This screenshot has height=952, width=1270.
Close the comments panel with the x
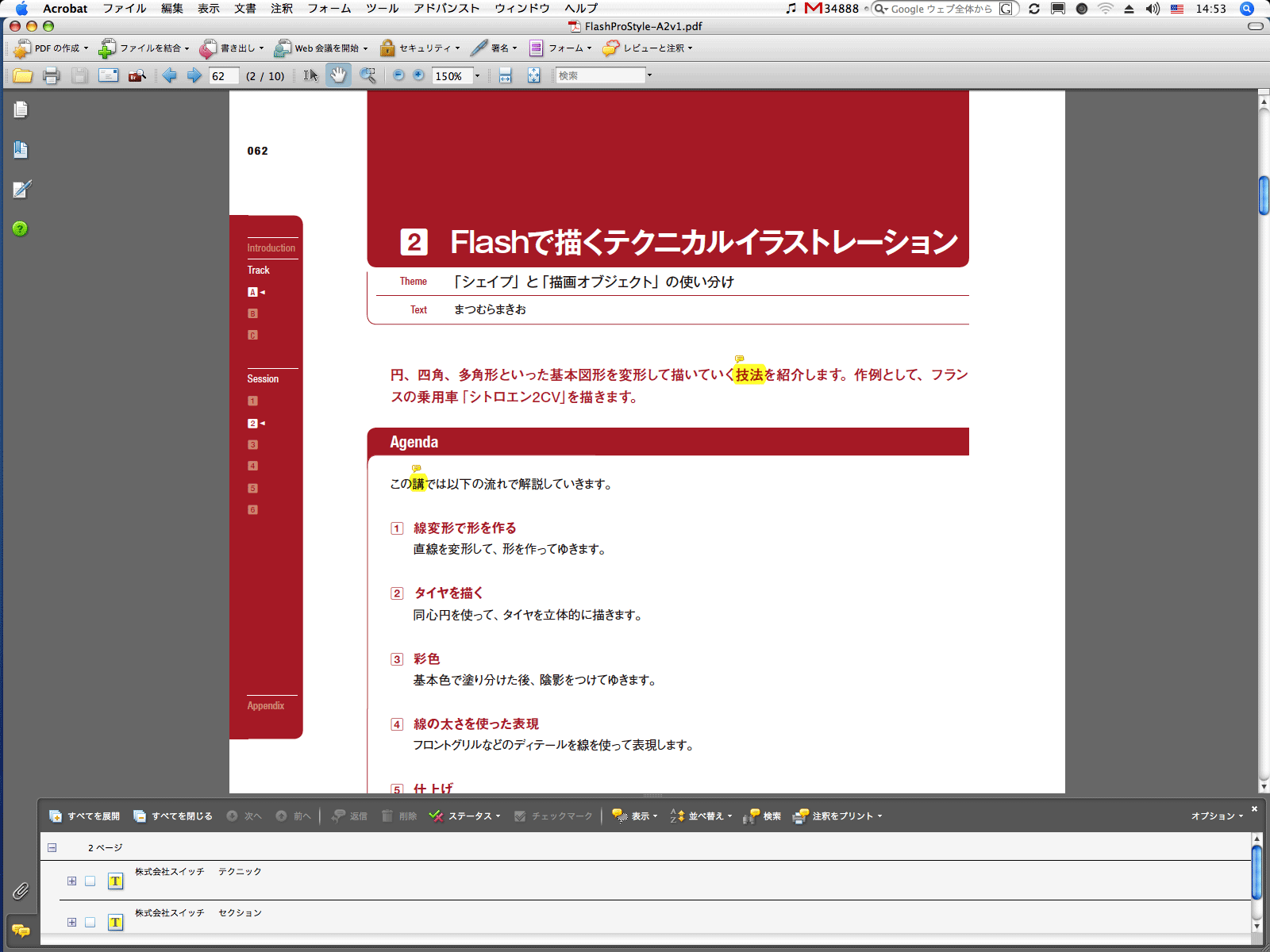[x=1254, y=808]
